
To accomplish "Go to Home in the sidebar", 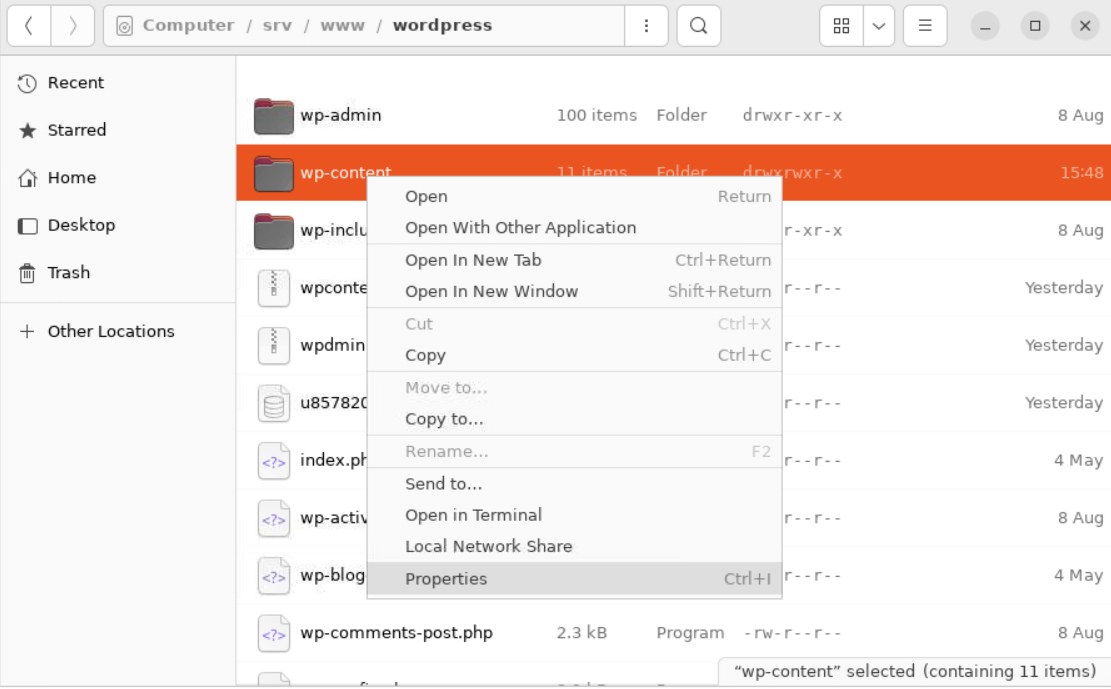I will (118, 178).
